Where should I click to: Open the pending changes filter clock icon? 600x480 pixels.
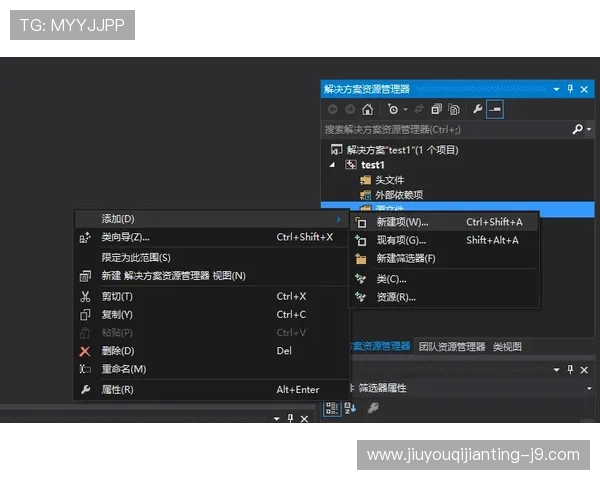[x=393, y=109]
